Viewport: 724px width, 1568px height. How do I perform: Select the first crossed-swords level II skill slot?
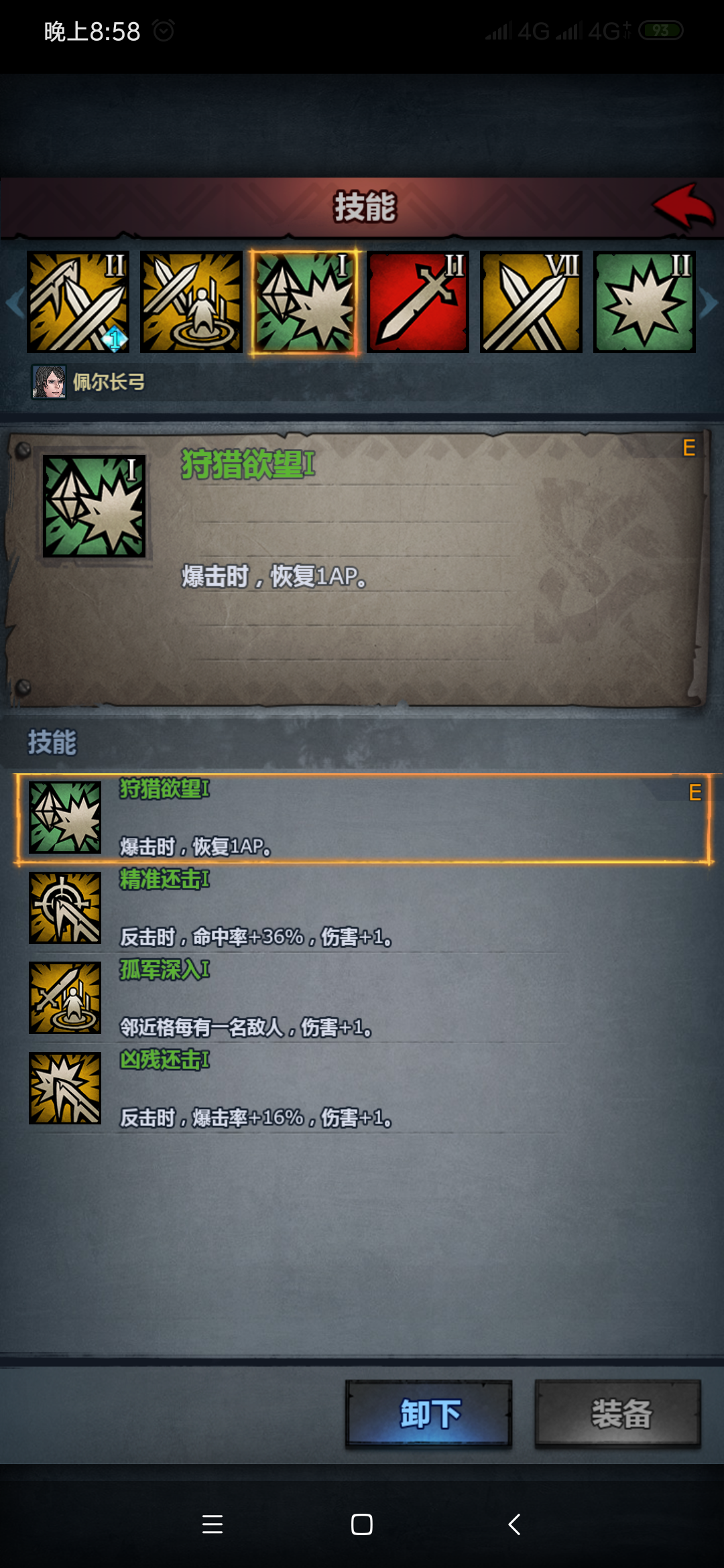tap(78, 302)
